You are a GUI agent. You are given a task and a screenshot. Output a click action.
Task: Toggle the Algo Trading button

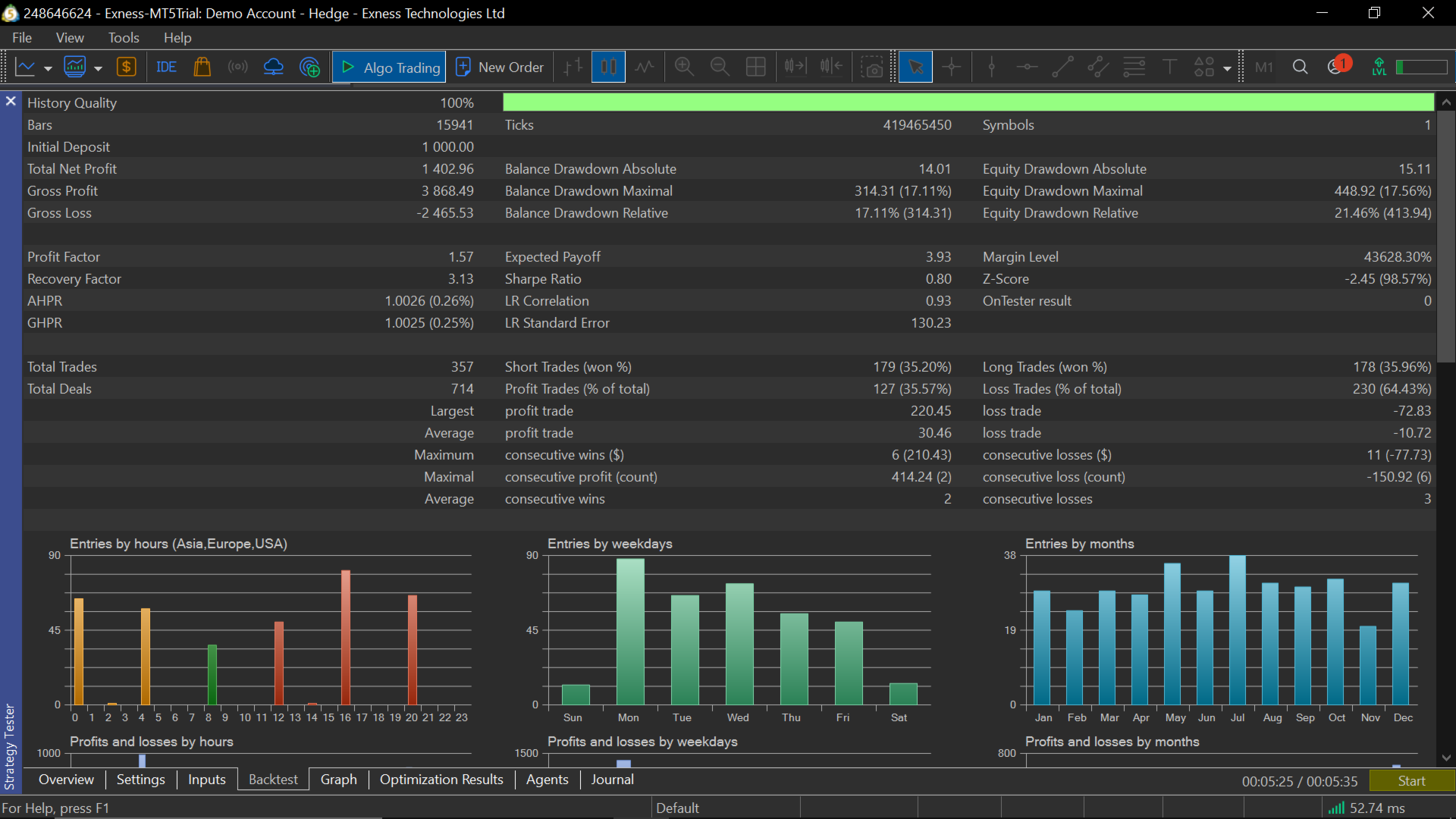[389, 67]
